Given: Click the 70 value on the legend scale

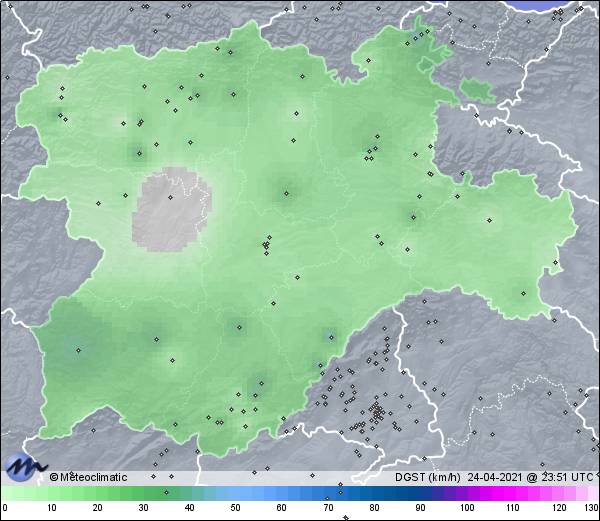Looking at the screenshot, I should pos(328,508).
